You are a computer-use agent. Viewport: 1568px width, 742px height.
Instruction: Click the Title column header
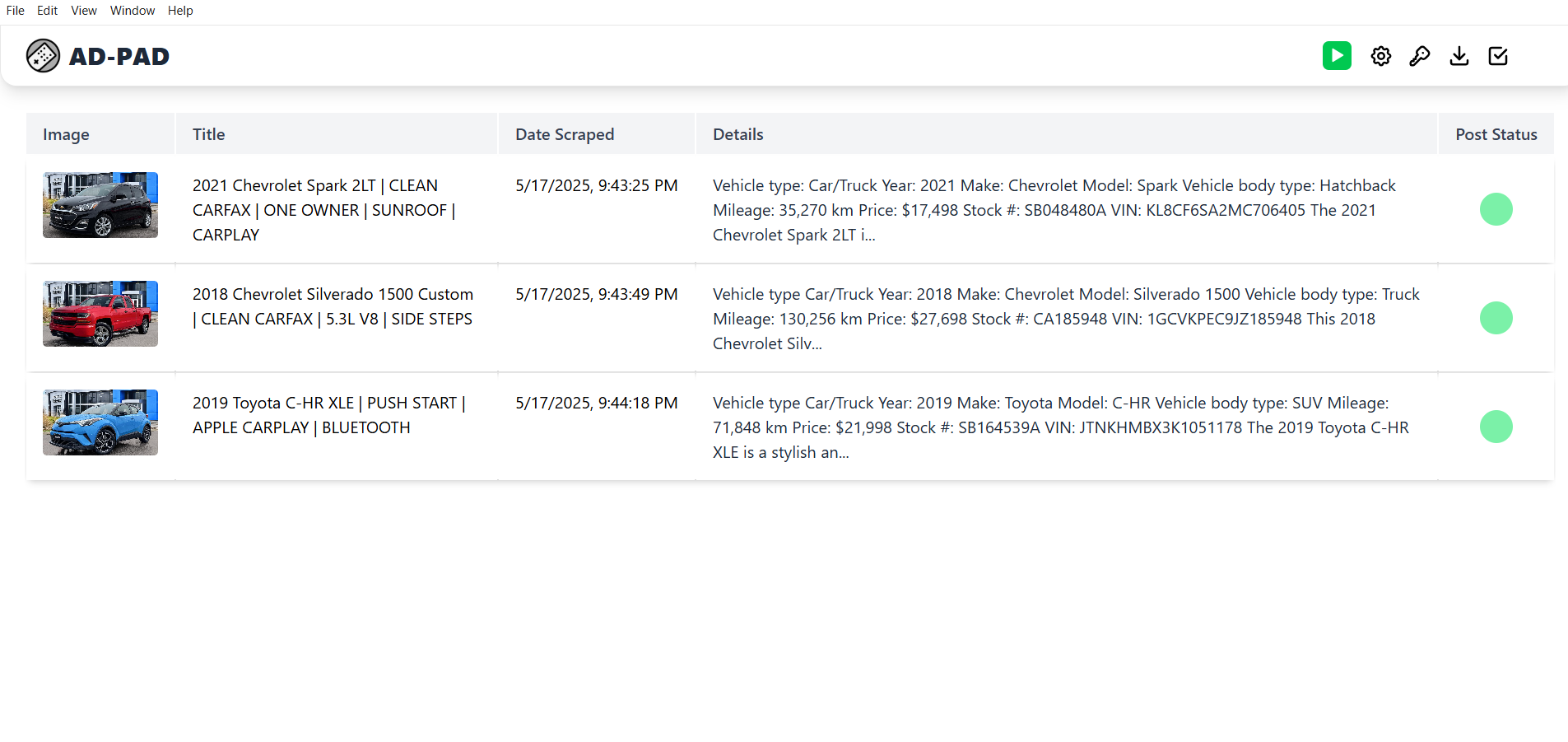(x=337, y=134)
